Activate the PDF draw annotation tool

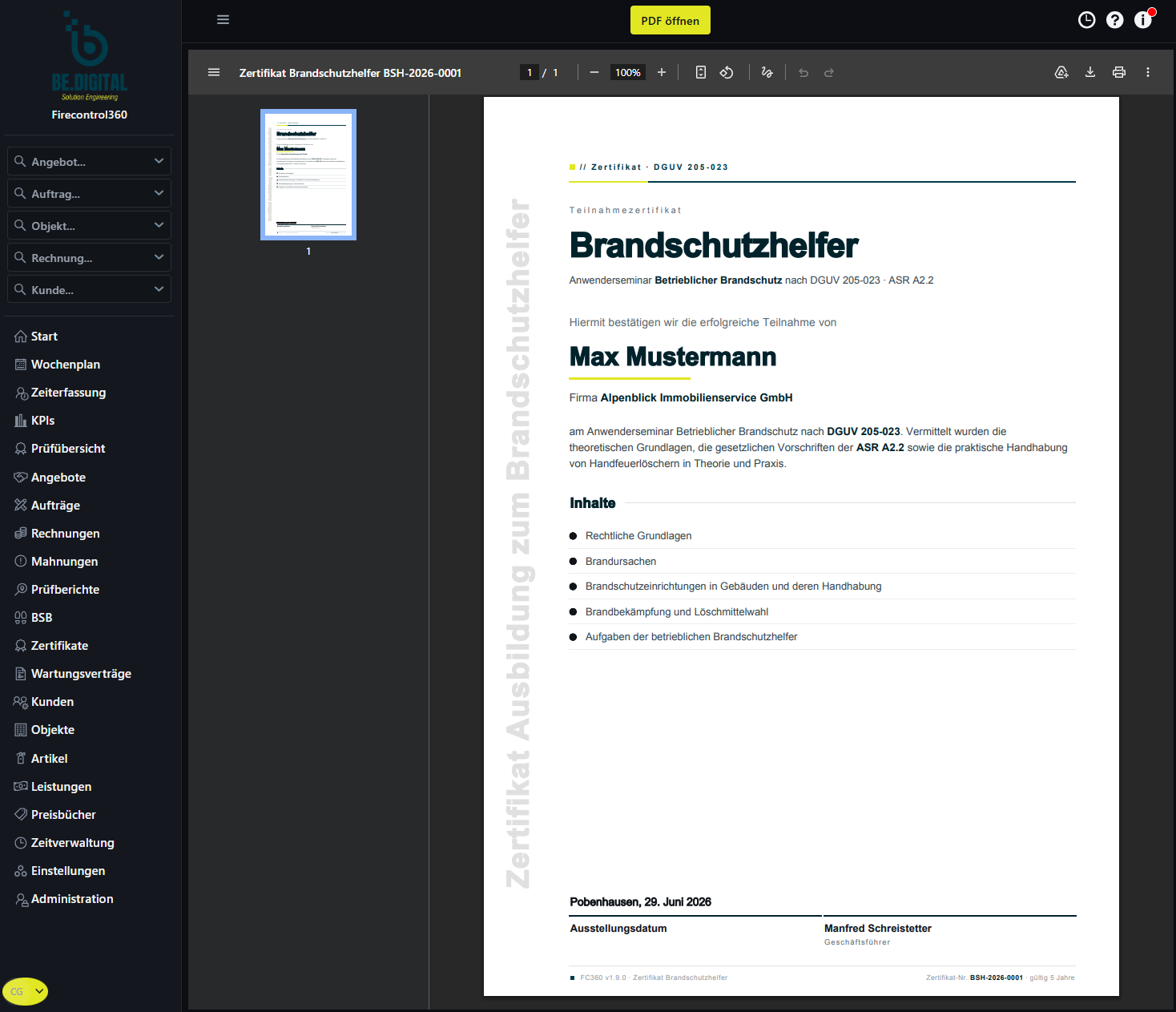coord(767,72)
